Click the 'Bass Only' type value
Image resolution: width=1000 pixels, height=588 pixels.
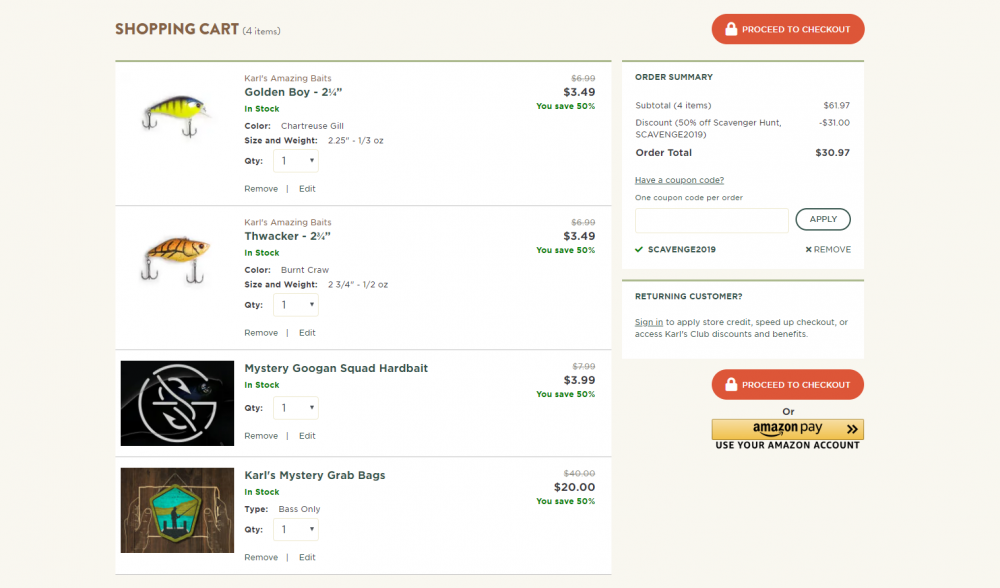pyautogui.click(x=299, y=509)
